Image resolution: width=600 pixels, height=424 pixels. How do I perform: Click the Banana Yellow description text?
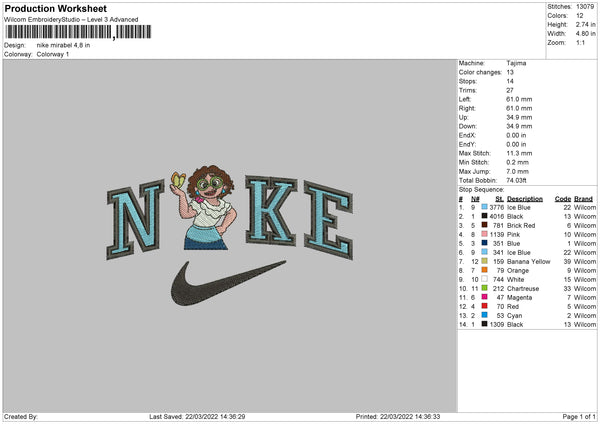(528, 262)
